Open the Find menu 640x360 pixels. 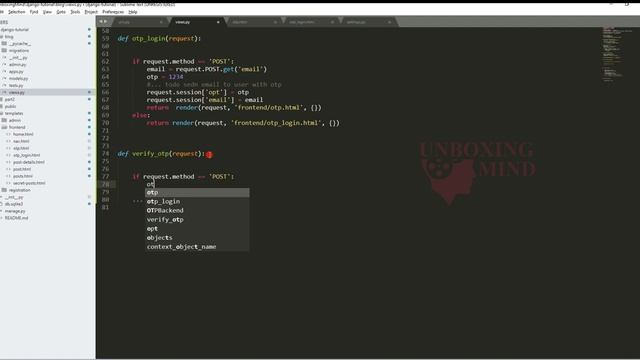pyautogui.click(x=34, y=12)
